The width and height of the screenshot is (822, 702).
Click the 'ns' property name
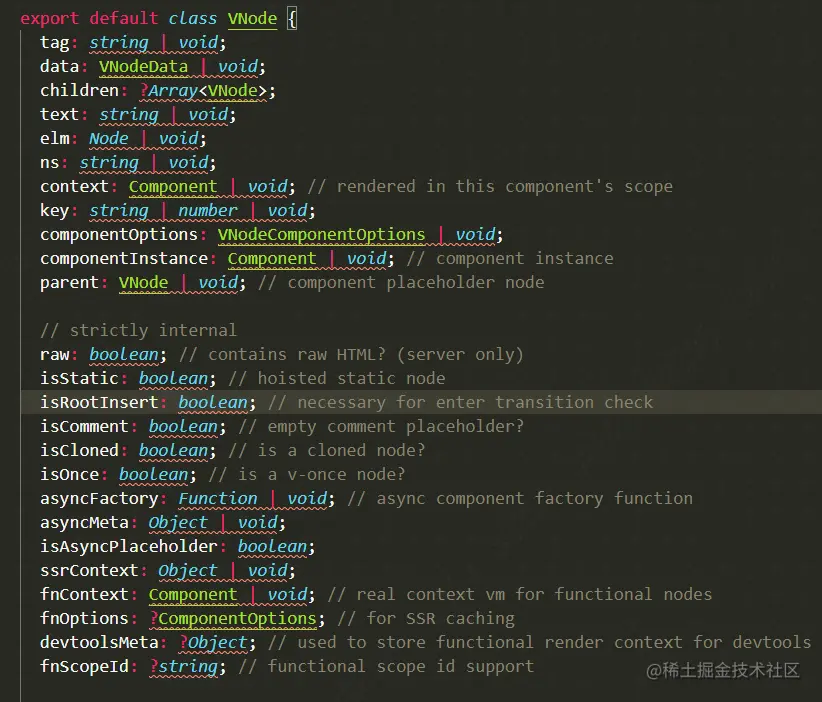coord(49,163)
